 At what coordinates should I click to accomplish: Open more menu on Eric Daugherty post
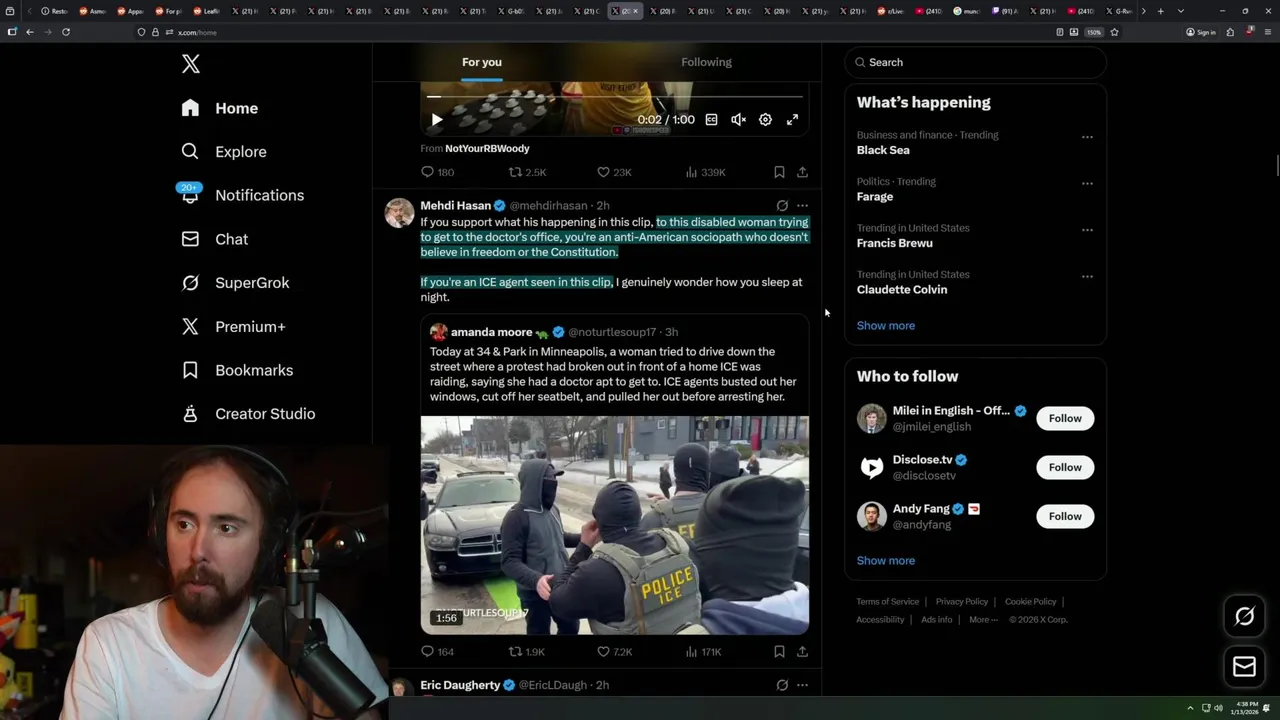point(802,685)
